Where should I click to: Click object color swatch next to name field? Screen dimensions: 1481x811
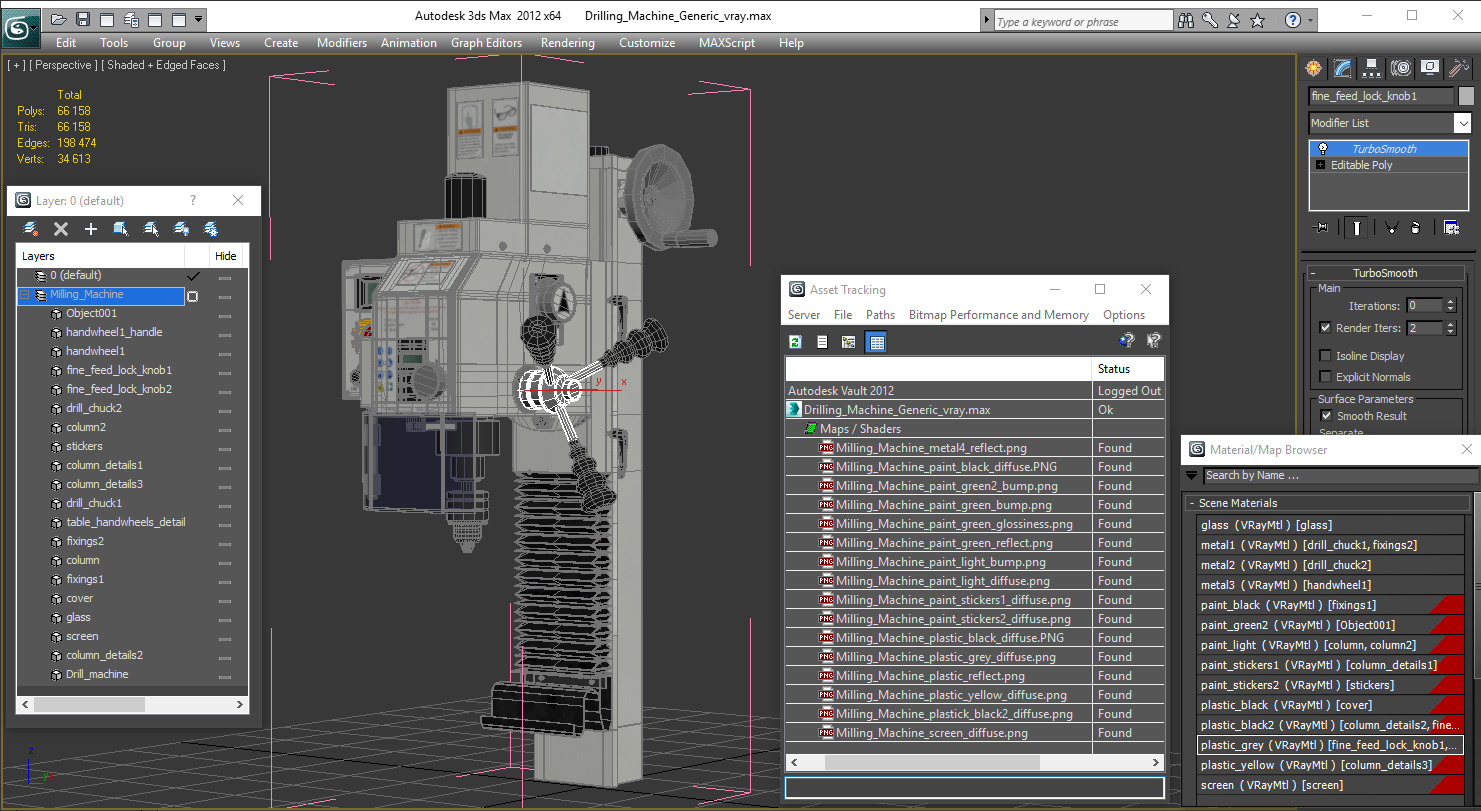coord(1466,96)
